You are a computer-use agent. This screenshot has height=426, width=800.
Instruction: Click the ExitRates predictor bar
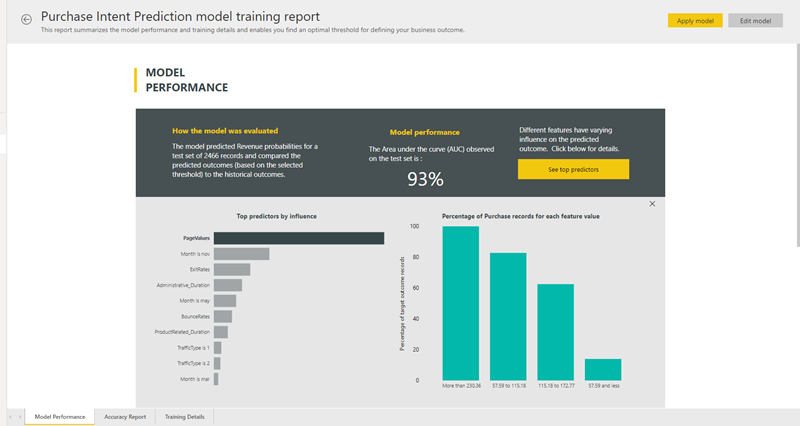231,269
